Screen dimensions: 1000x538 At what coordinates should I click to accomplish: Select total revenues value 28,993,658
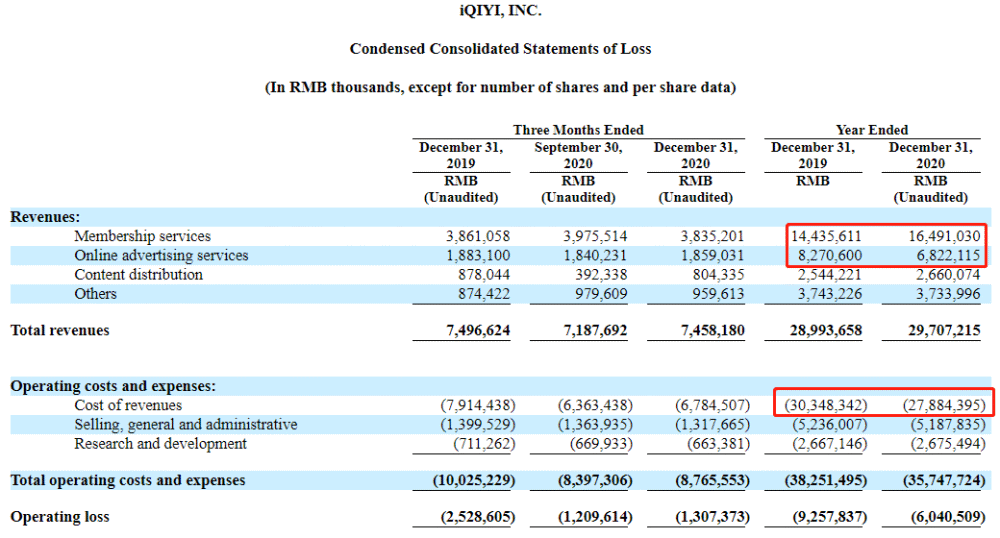tap(826, 330)
